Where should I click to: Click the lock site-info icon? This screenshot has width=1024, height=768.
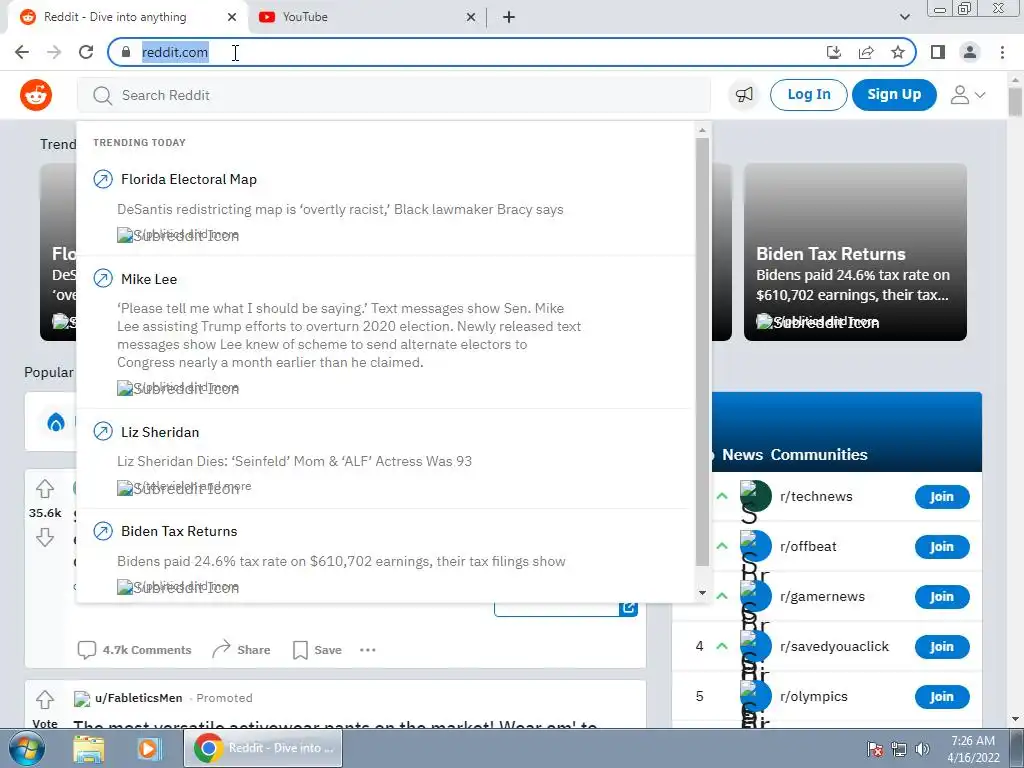coord(126,52)
